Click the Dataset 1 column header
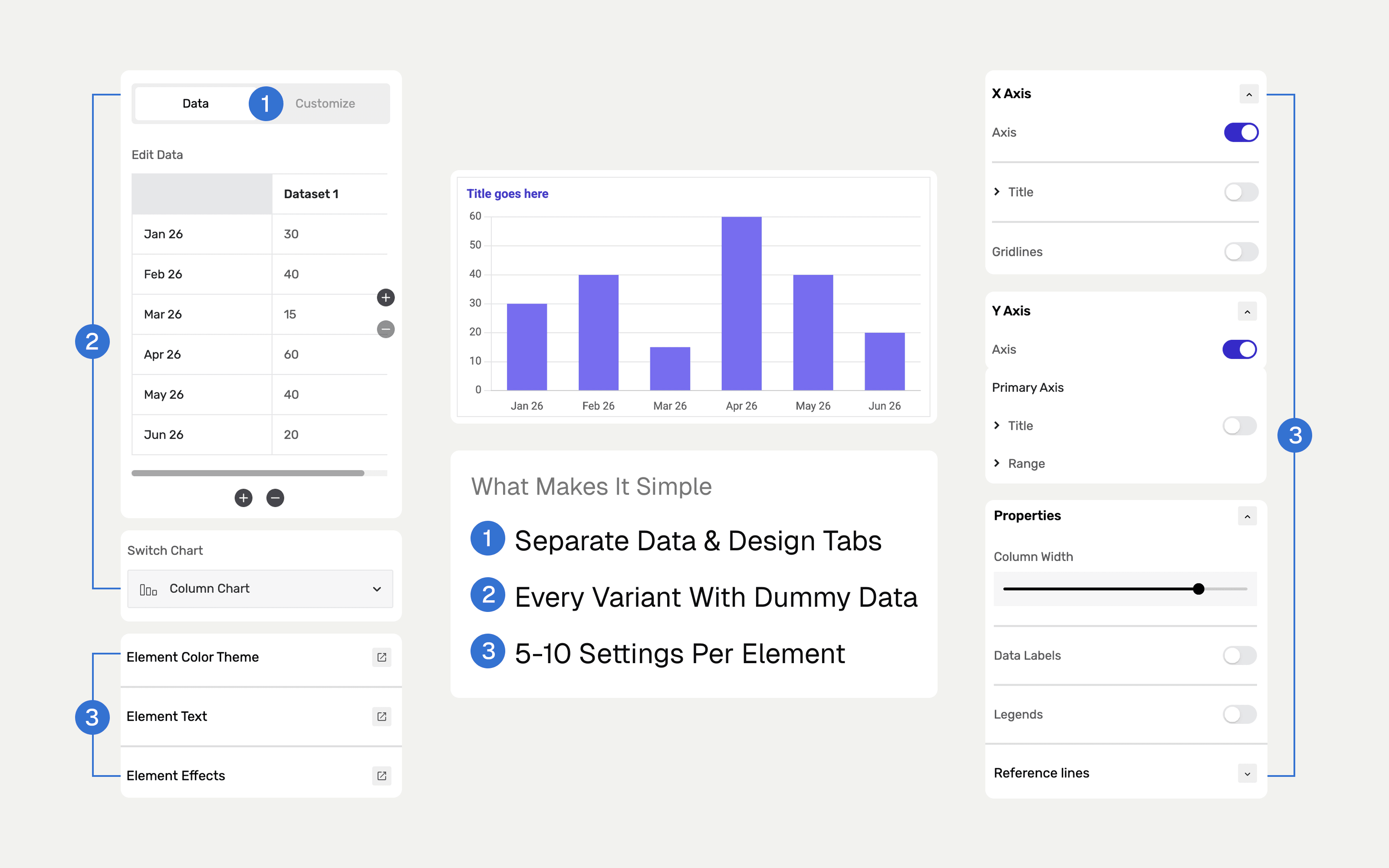Image resolution: width=1389 pixels, height=868 pixels. point(329,194)
